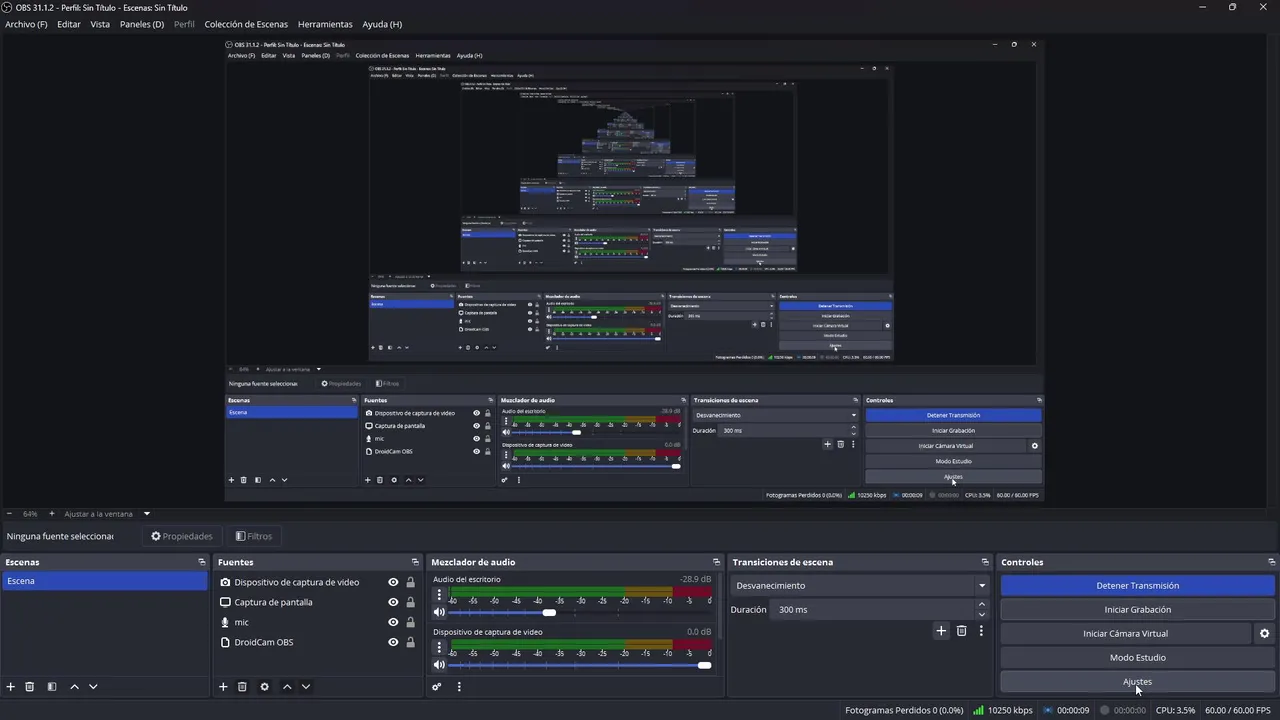
Task: Open the Herramientas menu
Action: coord(325,24)
